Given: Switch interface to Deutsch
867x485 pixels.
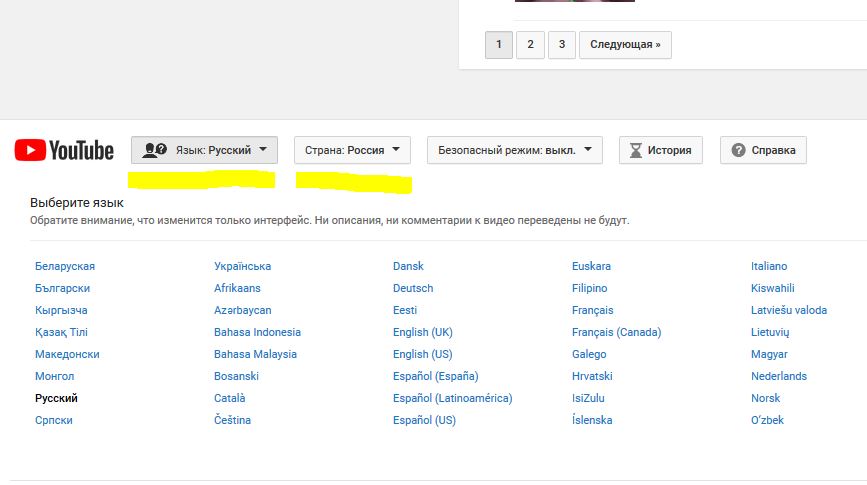Looking at the screenshot, I should point(413,288).
